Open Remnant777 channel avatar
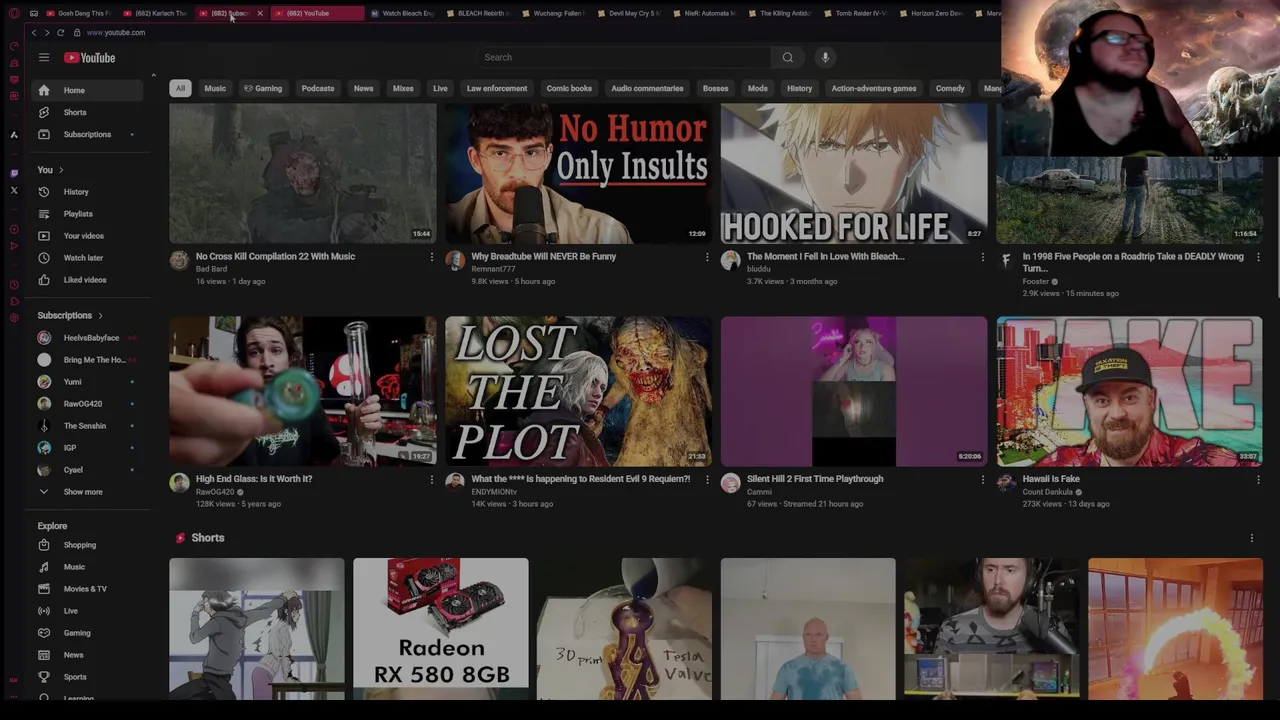Image resolution: width=1280 pixels, height=720 pixels. [455, 261]
